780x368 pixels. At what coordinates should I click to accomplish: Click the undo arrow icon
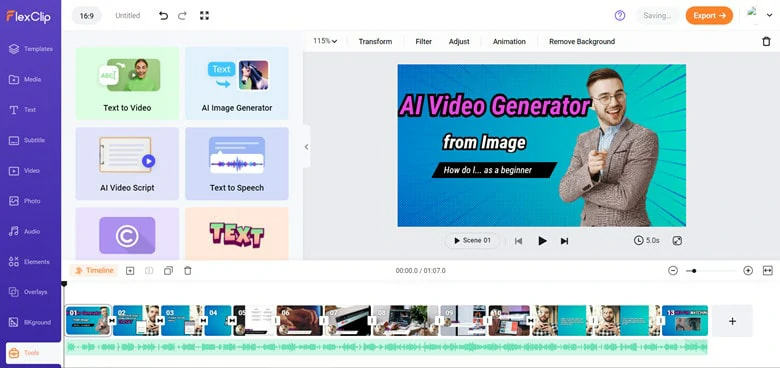(163, 16)
